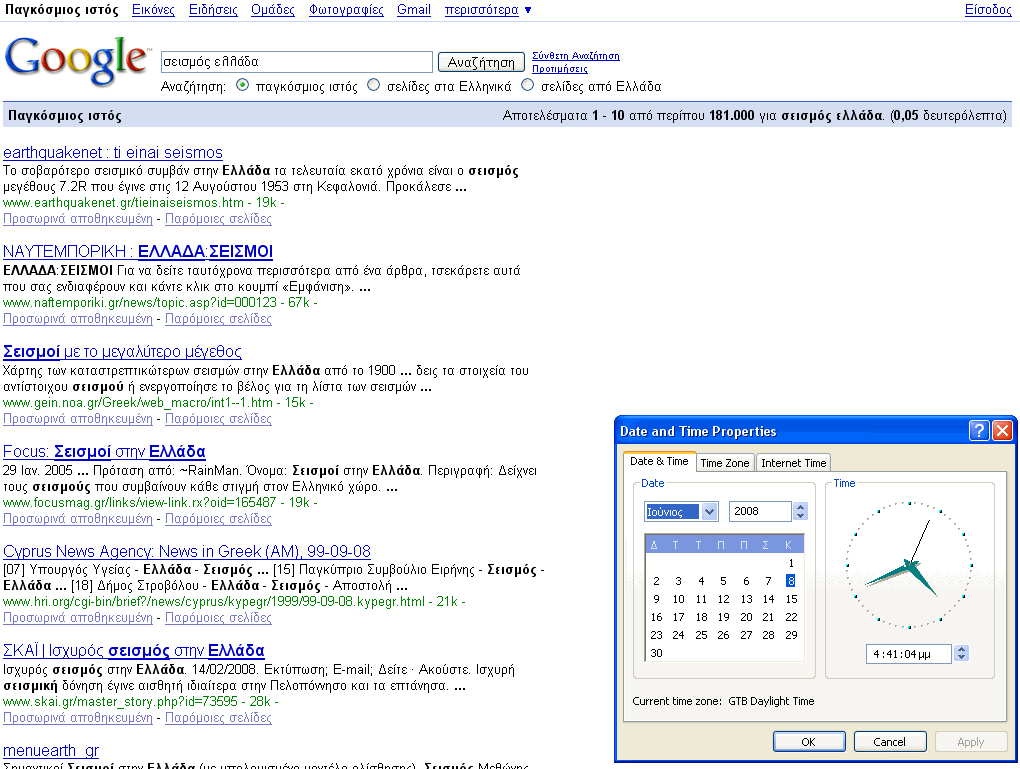Open cached copy of the hri.org result
Image resolution: width=1020 pixels, height=769 pixels.
coord(78,617)
